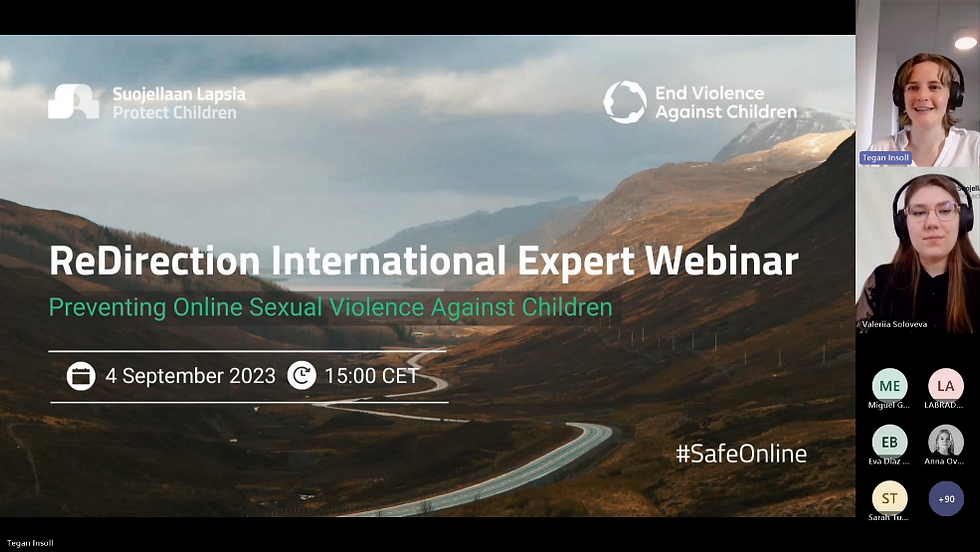Click the #SafeOnline hashtag
Screen dimensions: 980x552
741,453
